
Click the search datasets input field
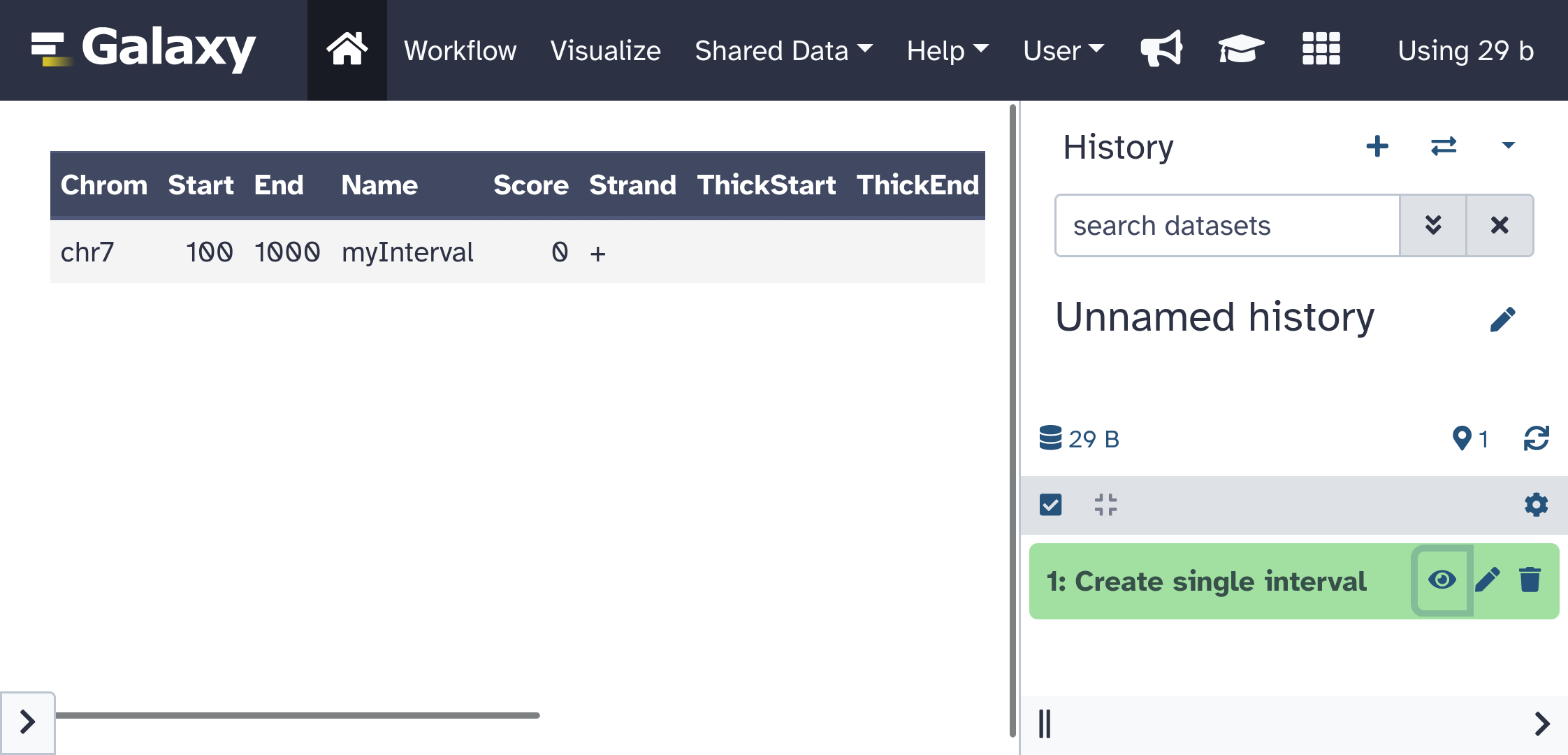pos(1227,225)
